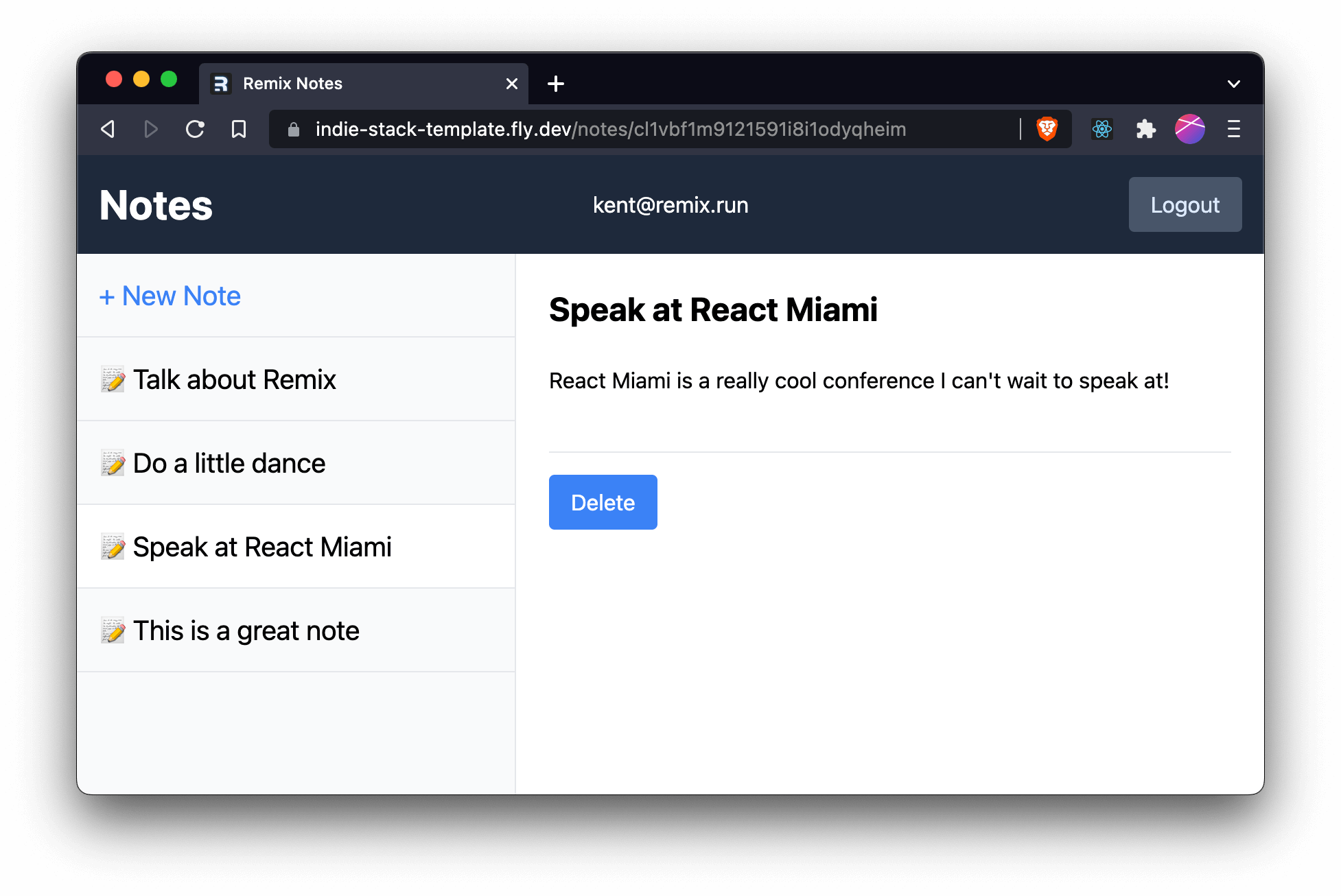Image resolution: width=1341 pixels, height=896 pixels.
Task: Click the browser profile avatar
Action: [1189, 129]
